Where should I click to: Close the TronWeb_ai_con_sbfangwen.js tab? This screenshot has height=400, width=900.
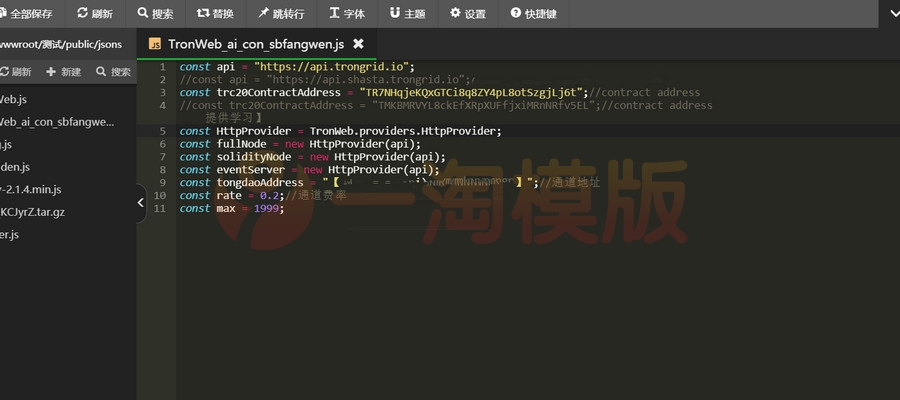pos(359,44)
